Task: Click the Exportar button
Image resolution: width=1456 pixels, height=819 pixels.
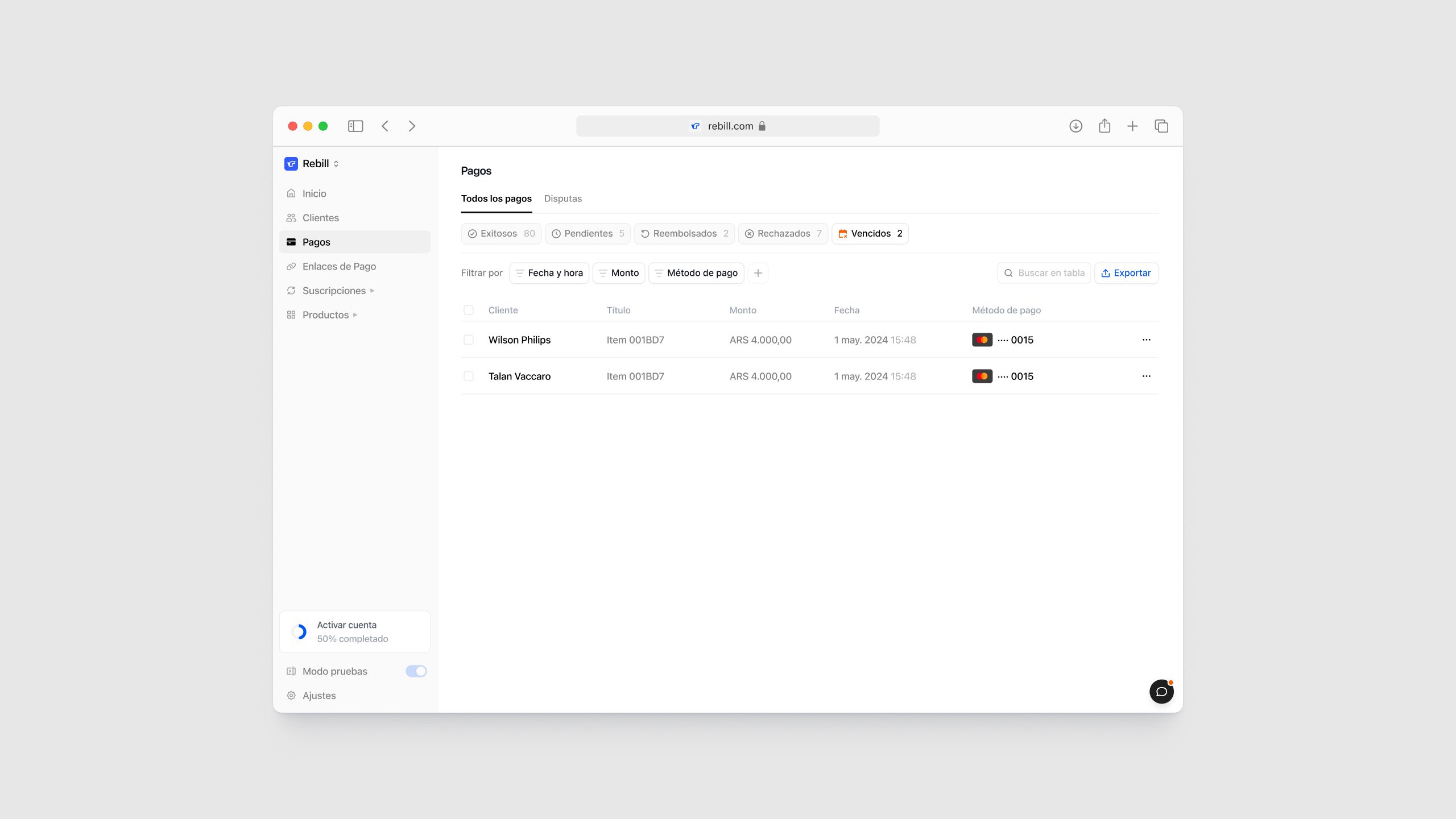Action: [1126, 273]
